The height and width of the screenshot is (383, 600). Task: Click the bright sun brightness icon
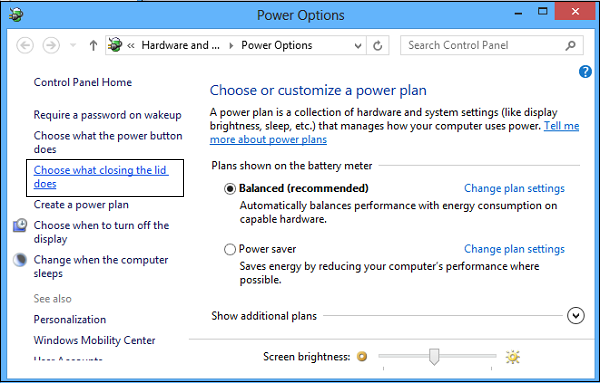(513, 357)
